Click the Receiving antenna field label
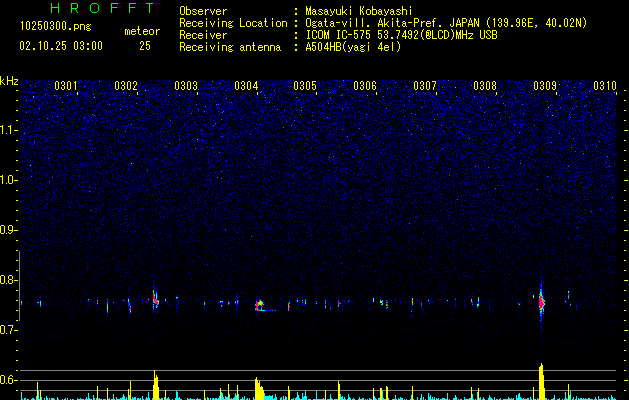Screen dimensions: 629x400 tap(230, 47)
